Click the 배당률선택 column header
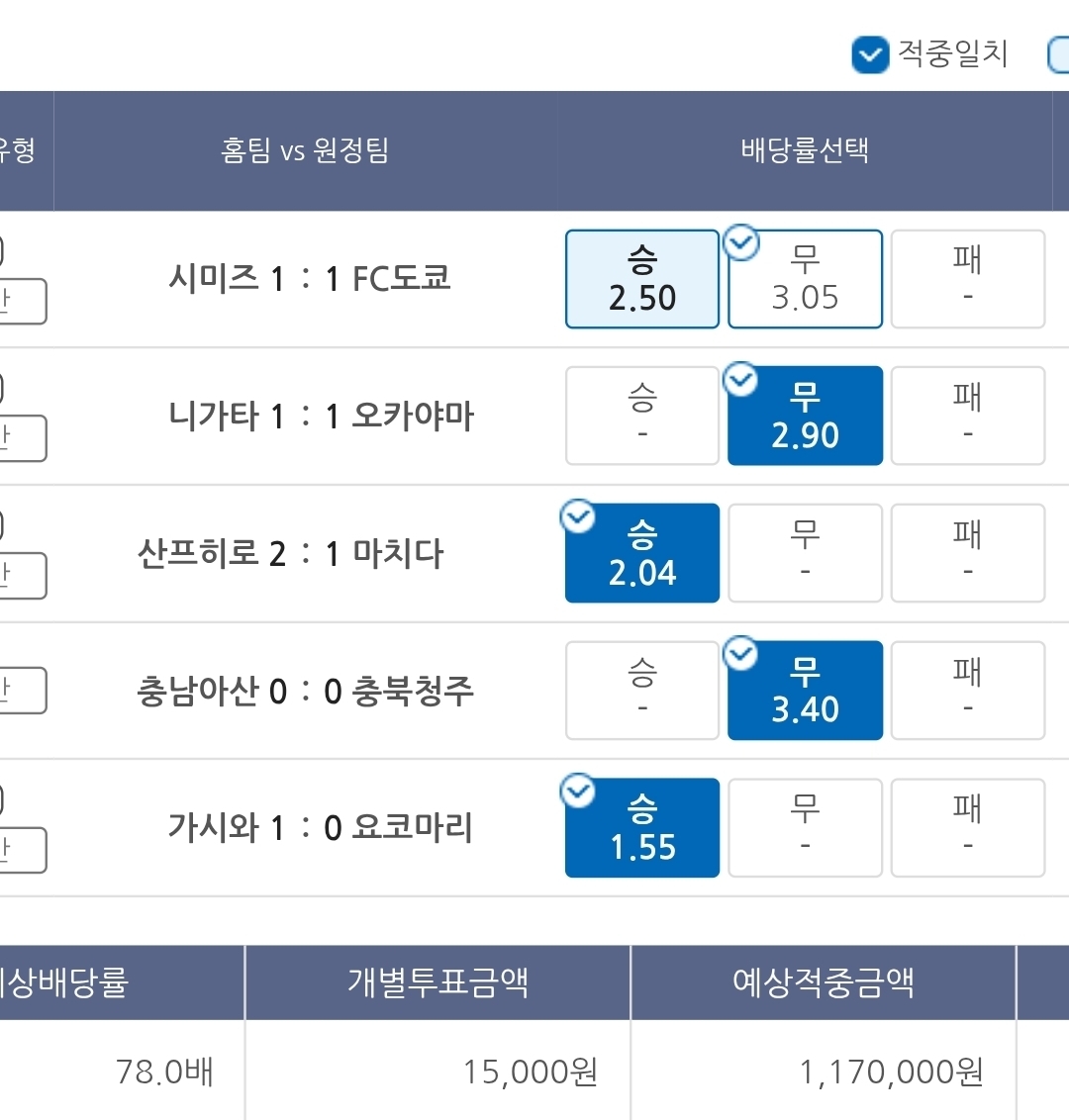The height and width of the screenshot is (1120, 1069). tap(804, 150)
